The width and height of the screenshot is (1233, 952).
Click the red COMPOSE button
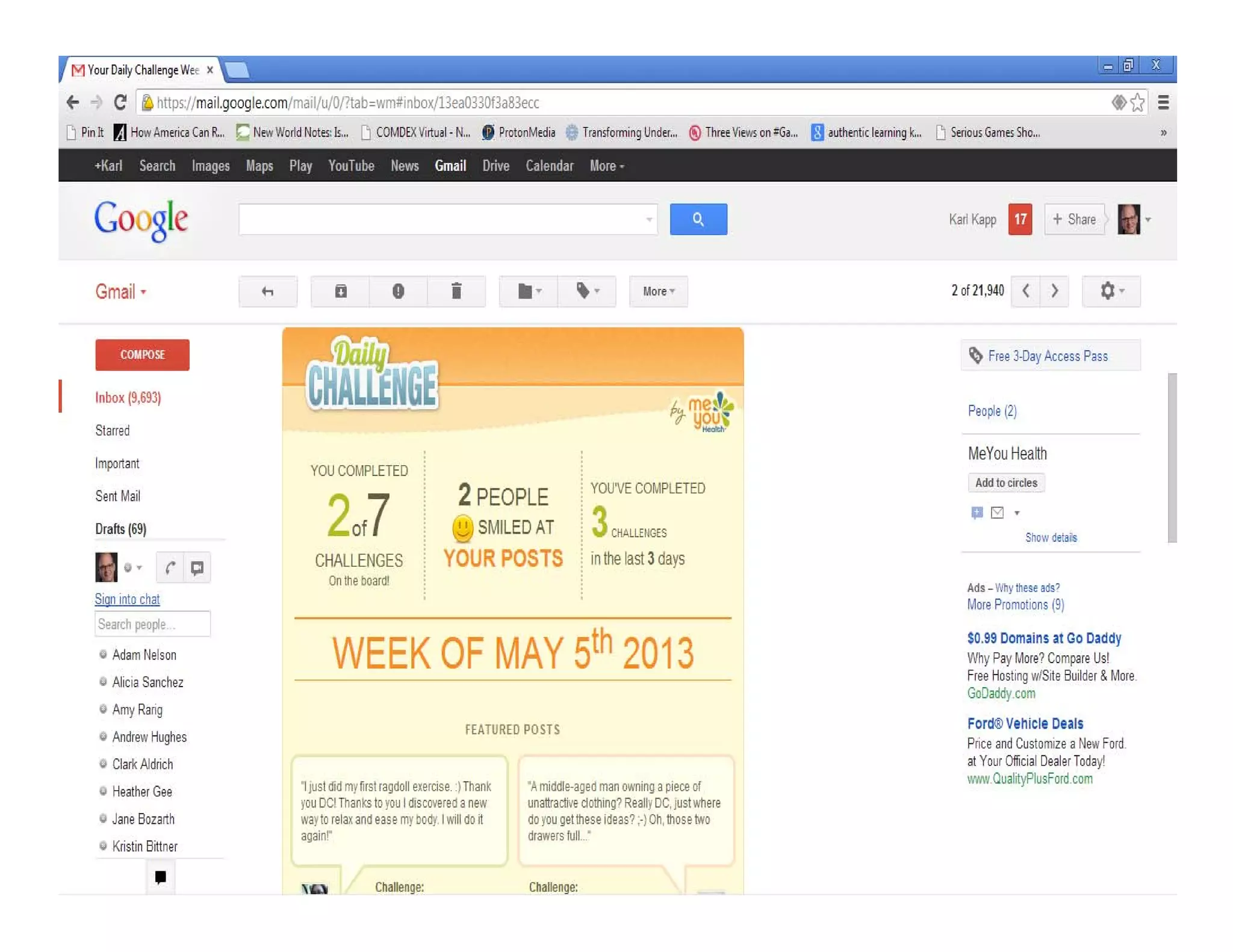pos(142,354)
